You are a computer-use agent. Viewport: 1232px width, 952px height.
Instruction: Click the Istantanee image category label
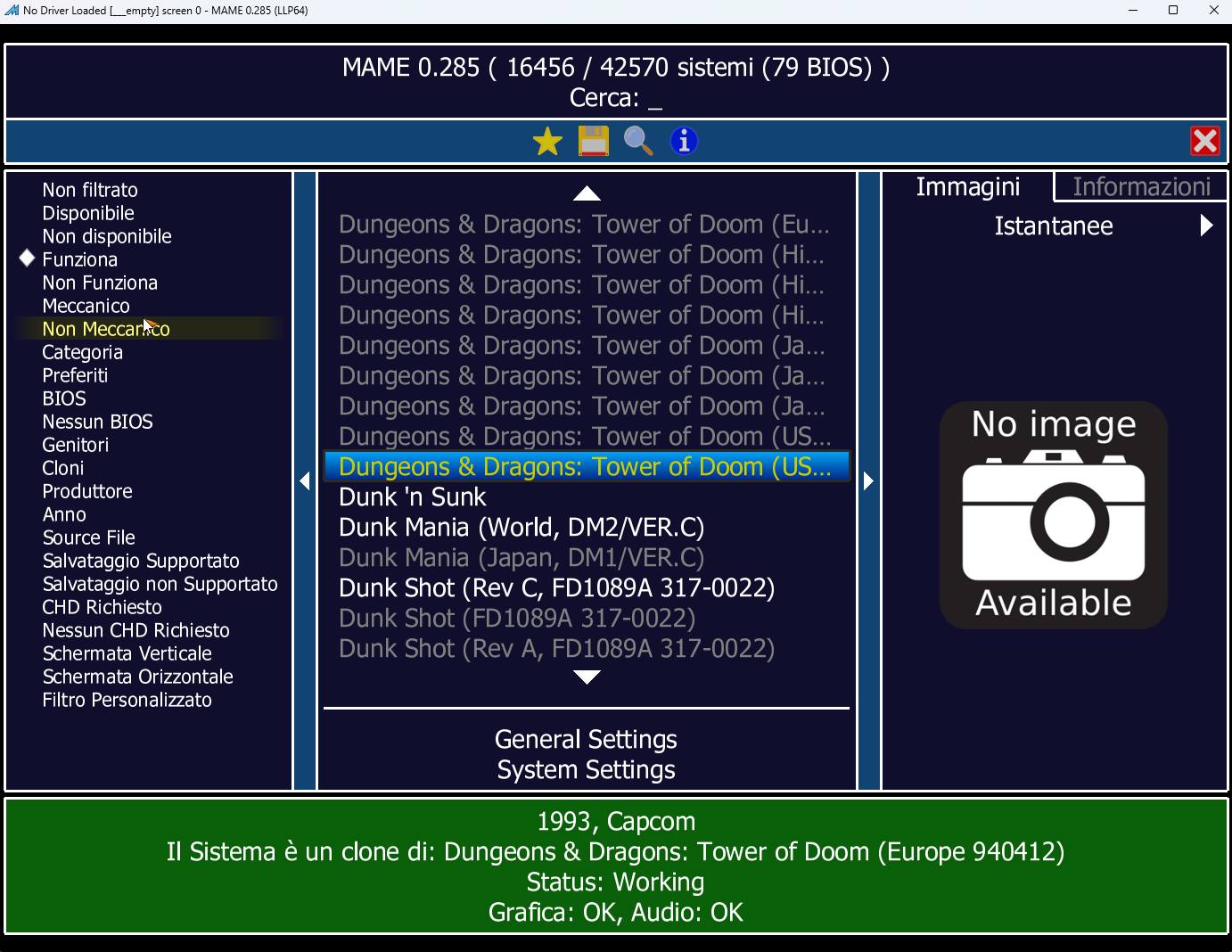click(x=1054, y=226)
